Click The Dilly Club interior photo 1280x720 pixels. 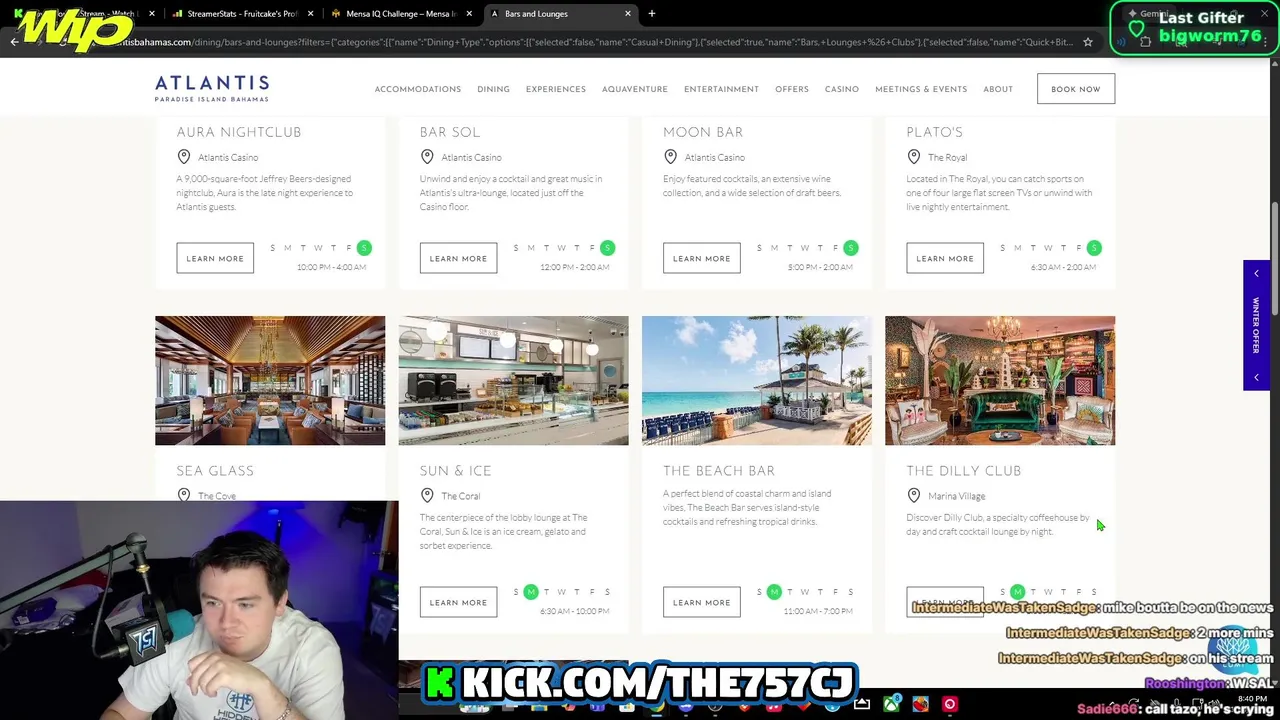(1000, 380)
